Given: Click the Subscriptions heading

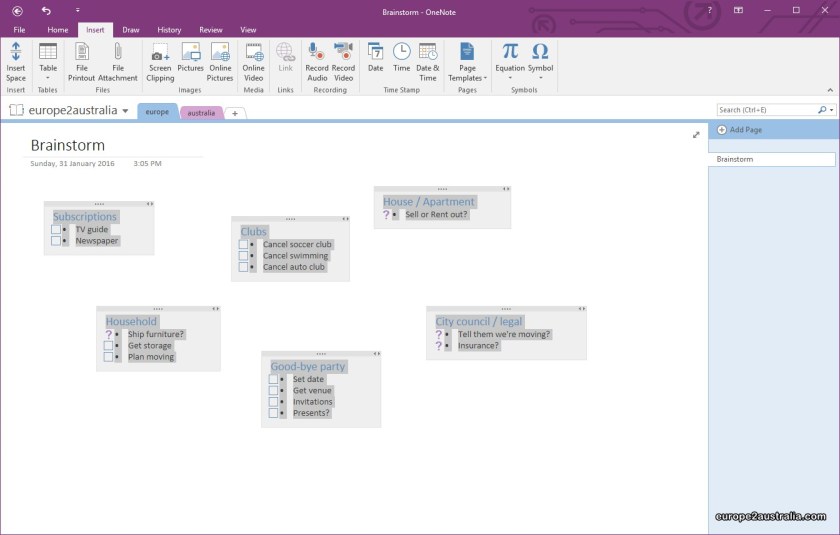Looking at the screenshot, I should [x=85, y=217].
